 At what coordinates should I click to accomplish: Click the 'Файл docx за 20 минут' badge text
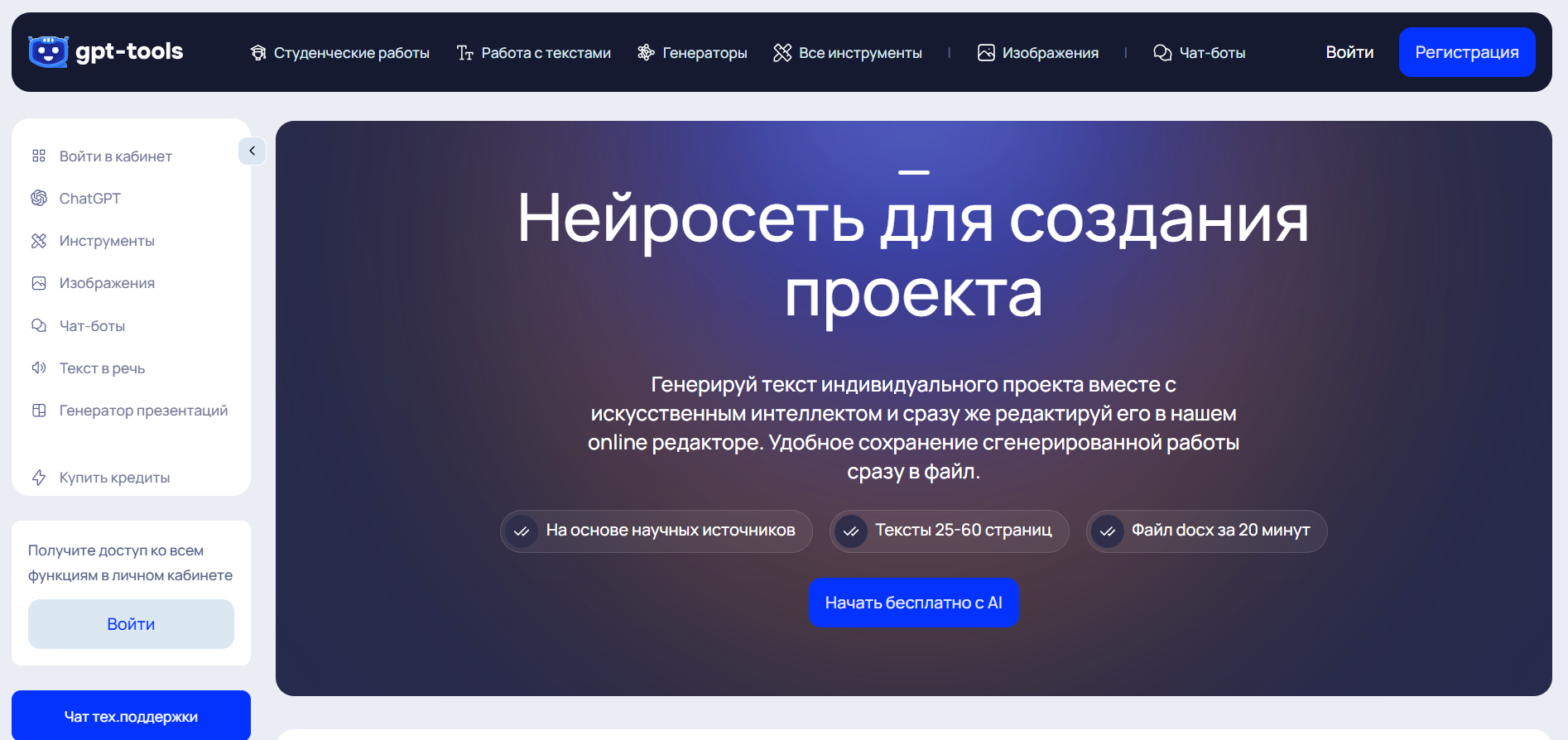tap(1221, 531)
